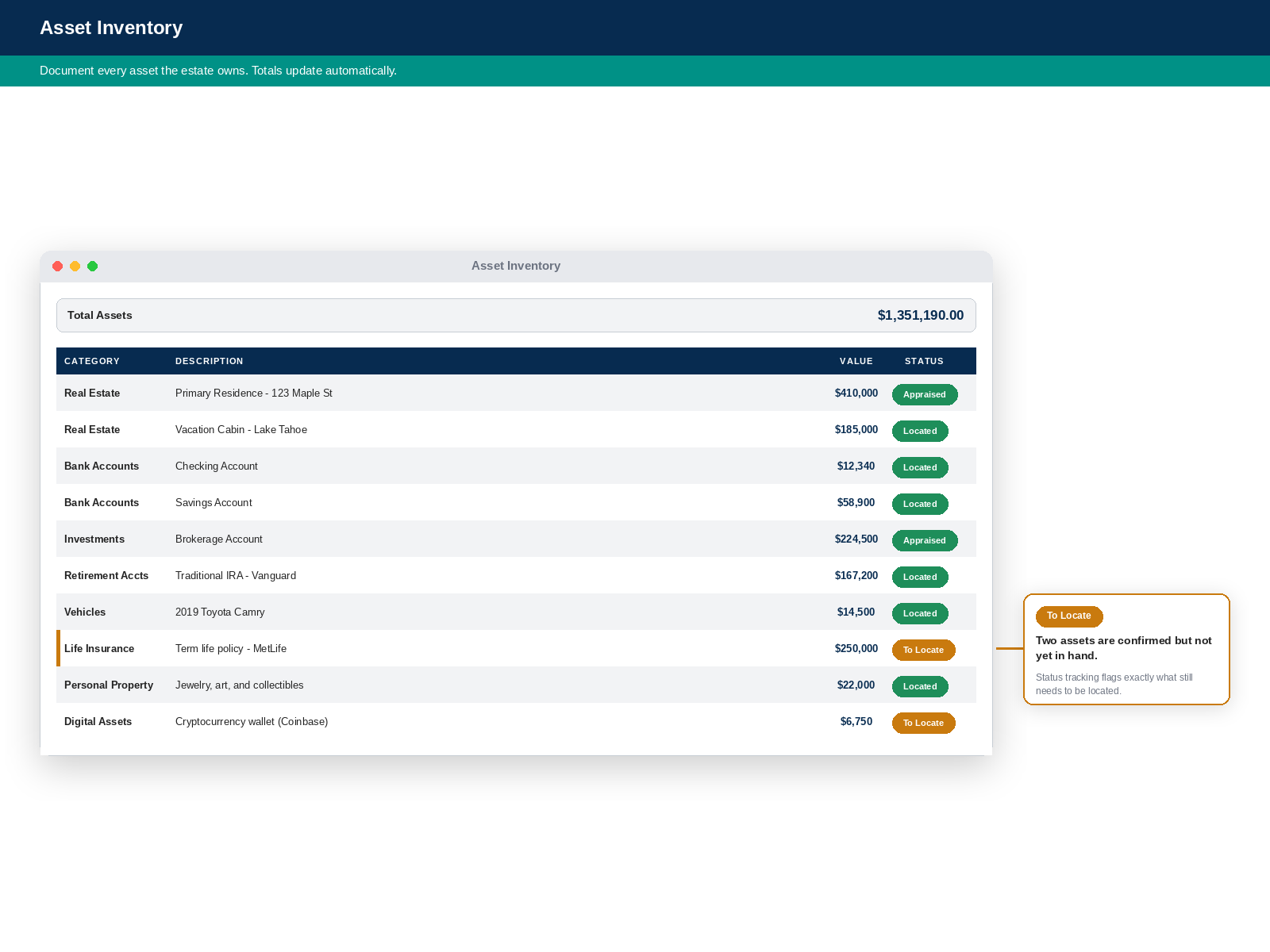Click the Located badge for Jewelry row
Viewport: 1270px width, 952px height.
tap(920, 686)
